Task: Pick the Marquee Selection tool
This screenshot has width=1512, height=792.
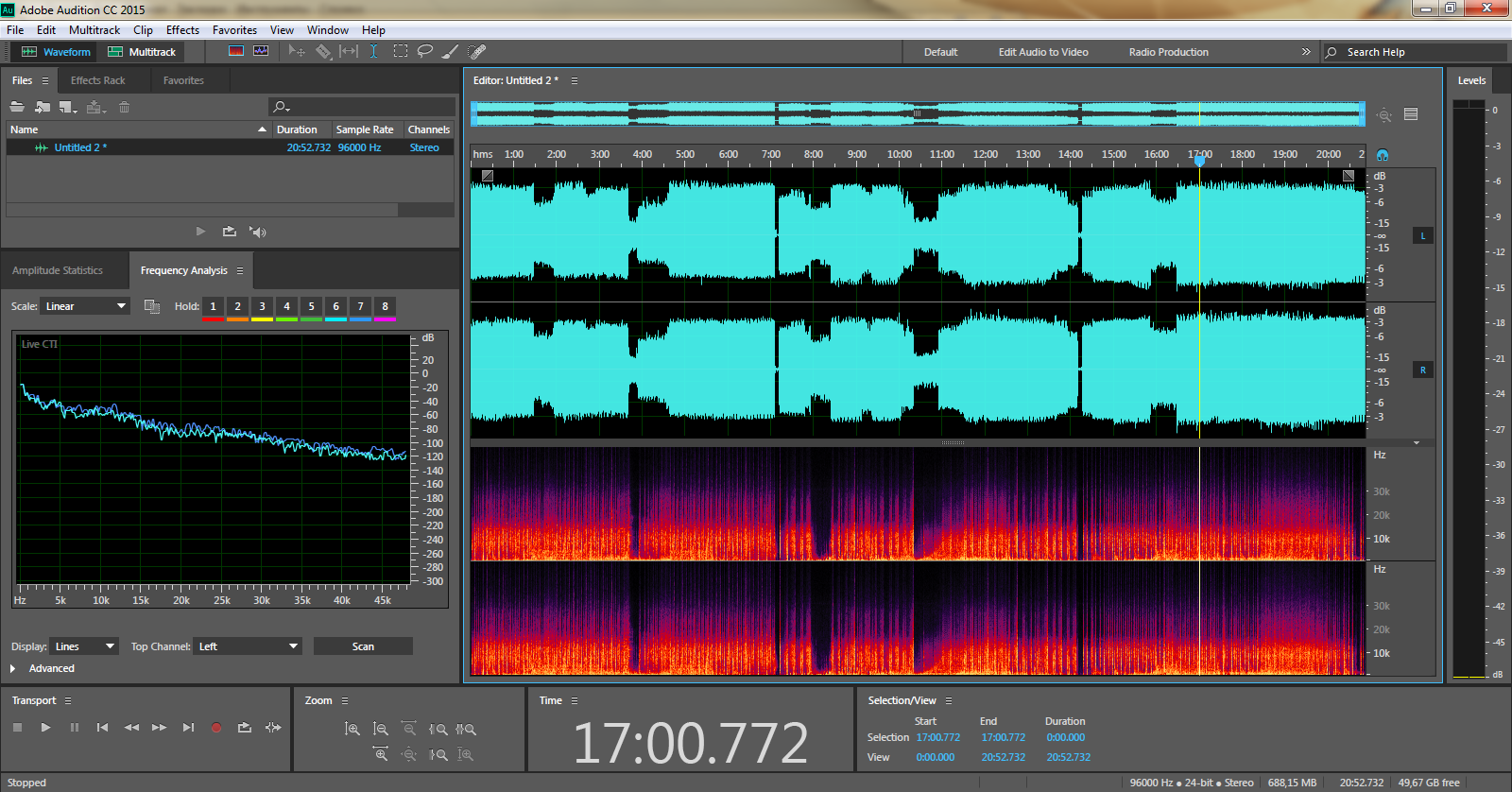Action: pyautogui.click(x=401, y=51)
